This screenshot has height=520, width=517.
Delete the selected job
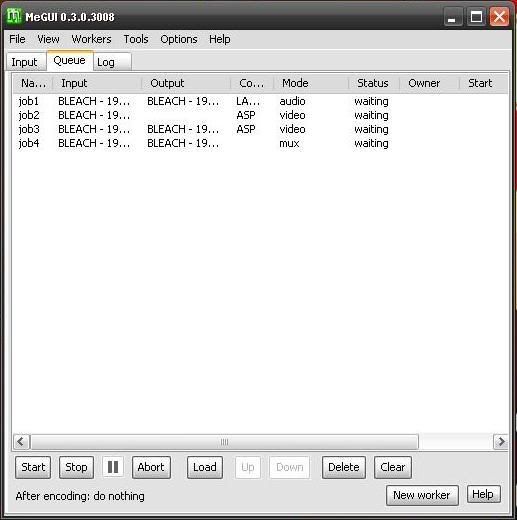(x=344, y=467)
